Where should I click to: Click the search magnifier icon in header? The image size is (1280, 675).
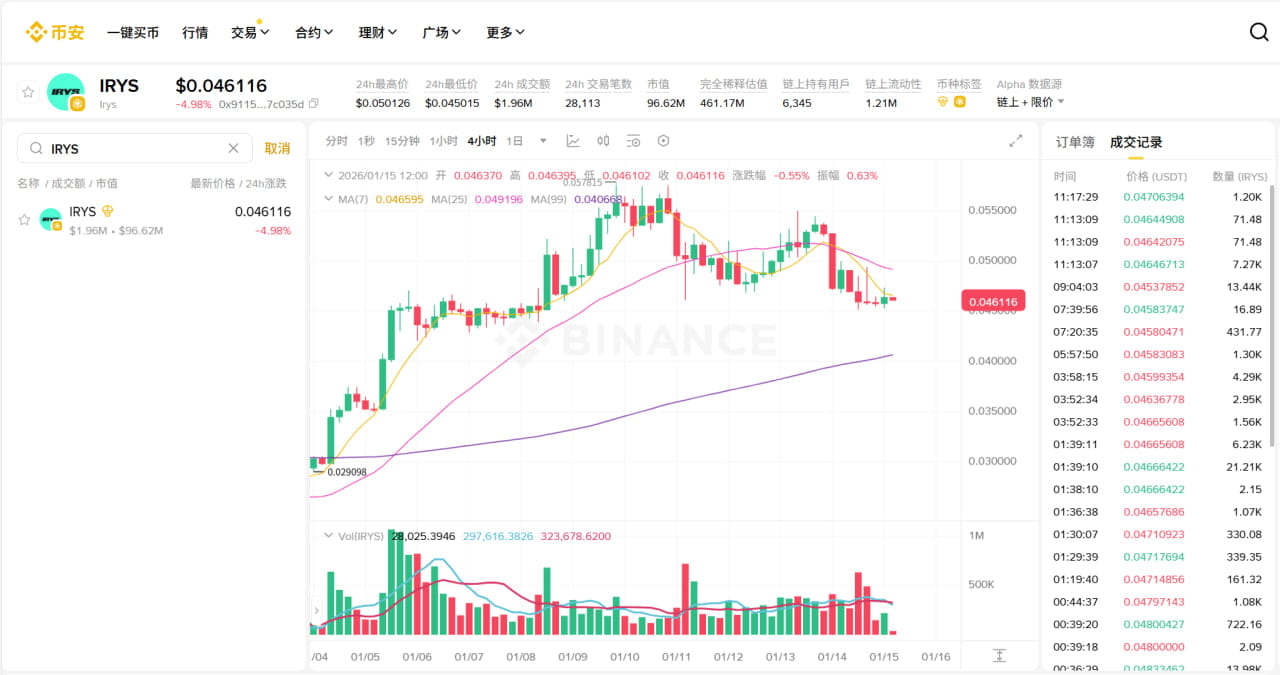[1259, 32]
